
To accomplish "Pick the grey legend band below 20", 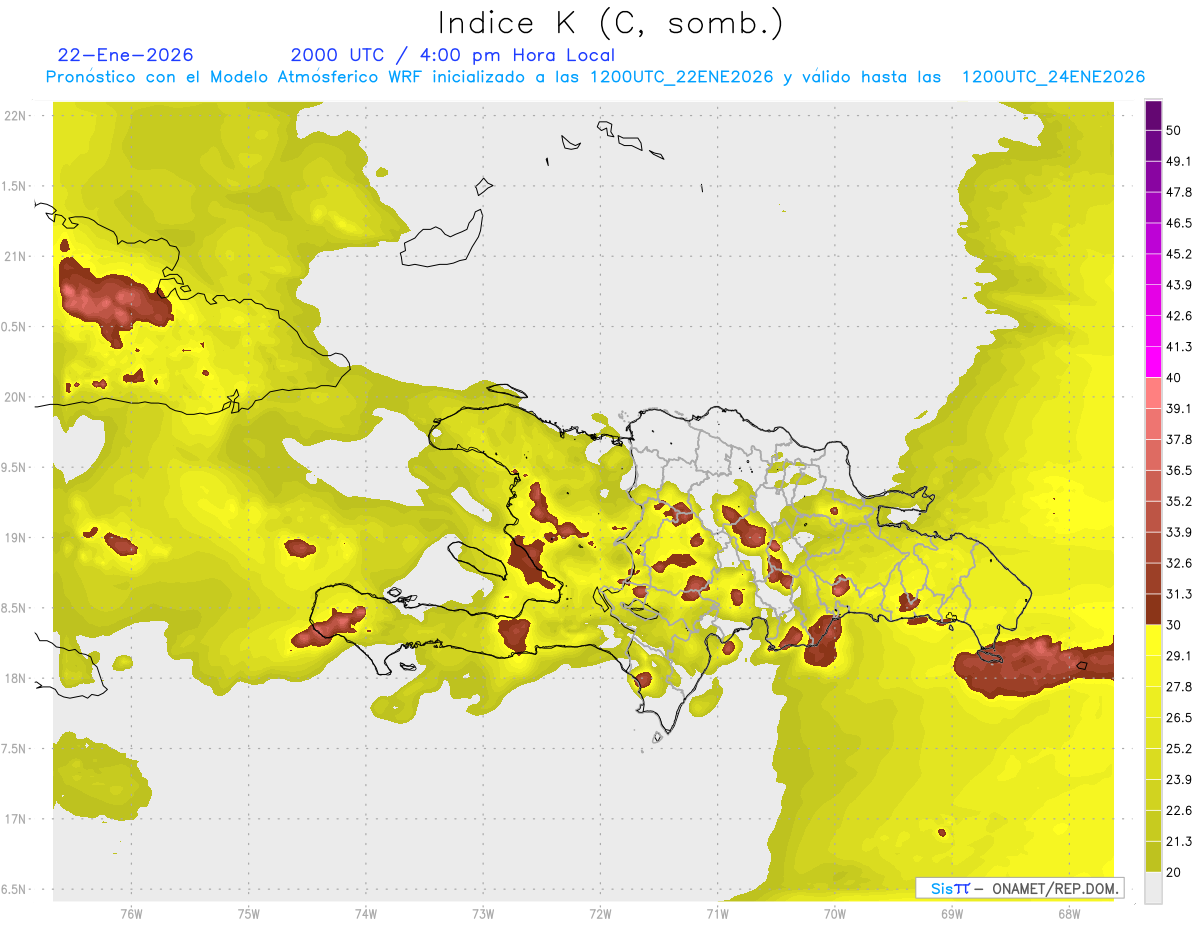I will pyautogui.click(x=1153, y=887).
